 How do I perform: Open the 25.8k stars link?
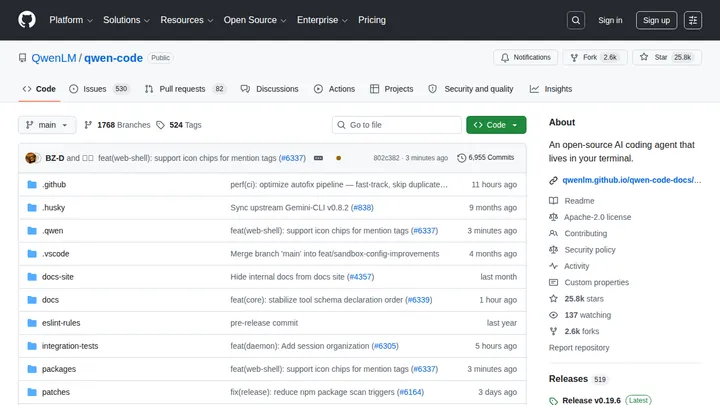point(584,299)
